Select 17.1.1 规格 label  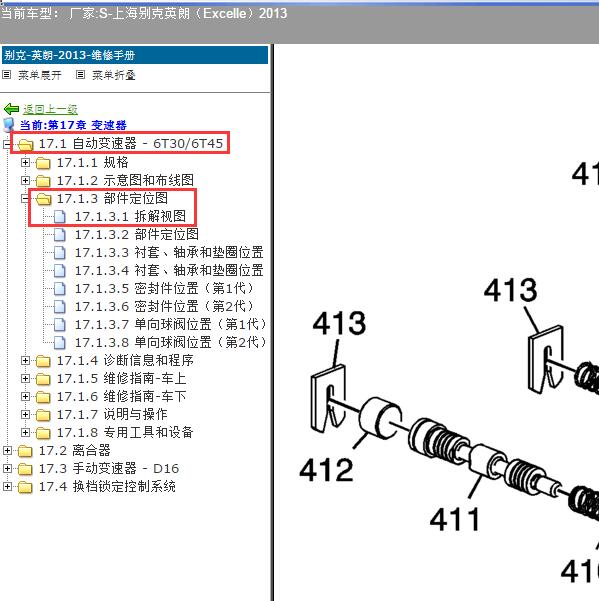[x=93, y=163]
